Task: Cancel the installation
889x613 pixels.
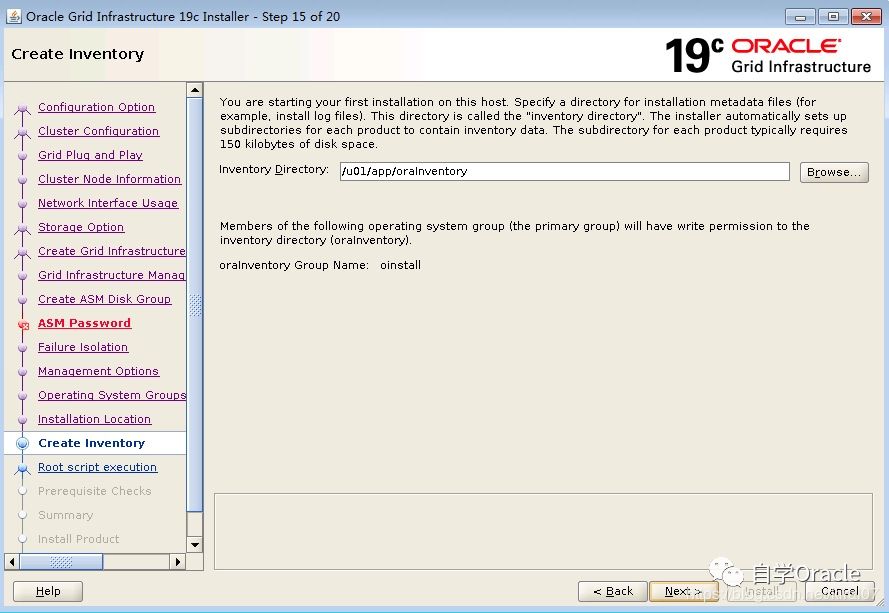Action: [x=839, y=591]
